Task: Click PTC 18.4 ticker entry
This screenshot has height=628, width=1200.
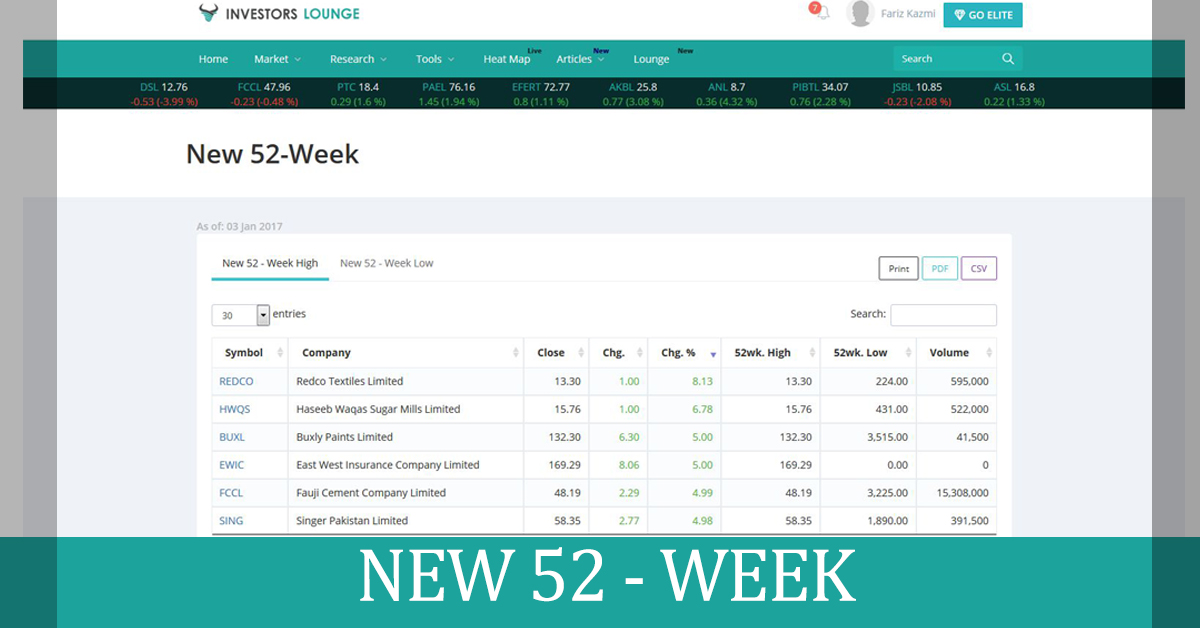Action: click(x=358, y=94)
